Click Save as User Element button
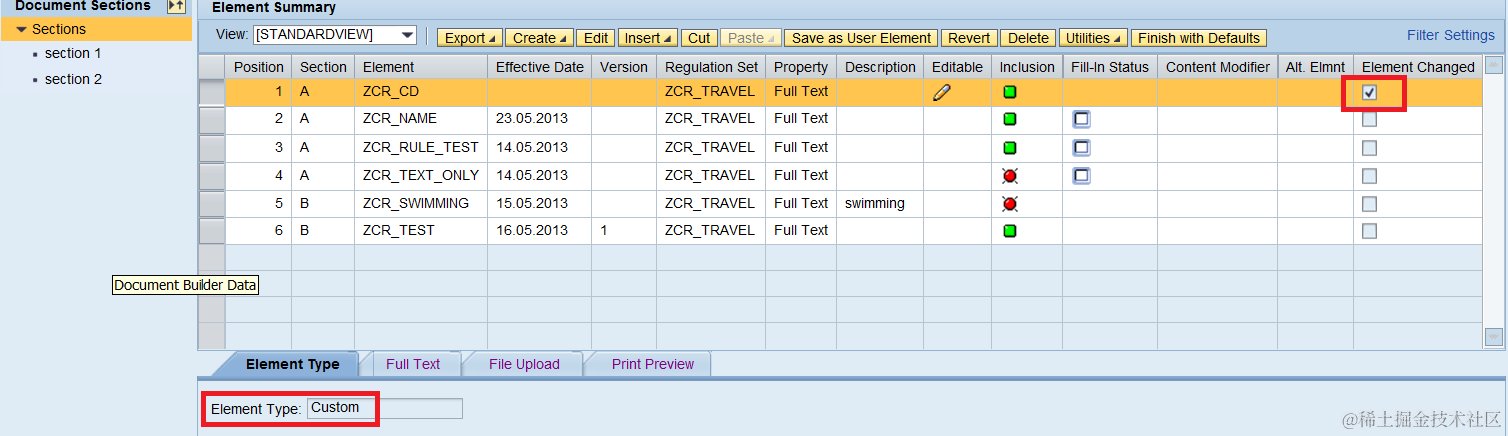1508x436 pixels. pyautogui.click(x=861, y=38)
